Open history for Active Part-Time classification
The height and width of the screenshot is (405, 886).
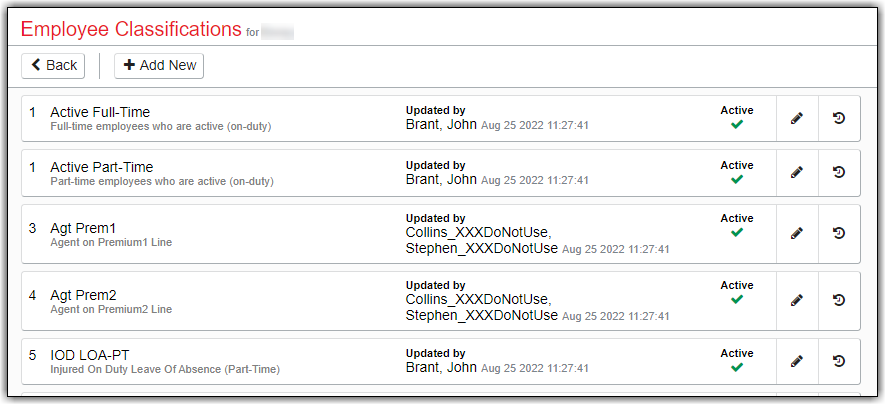[839, 173]
